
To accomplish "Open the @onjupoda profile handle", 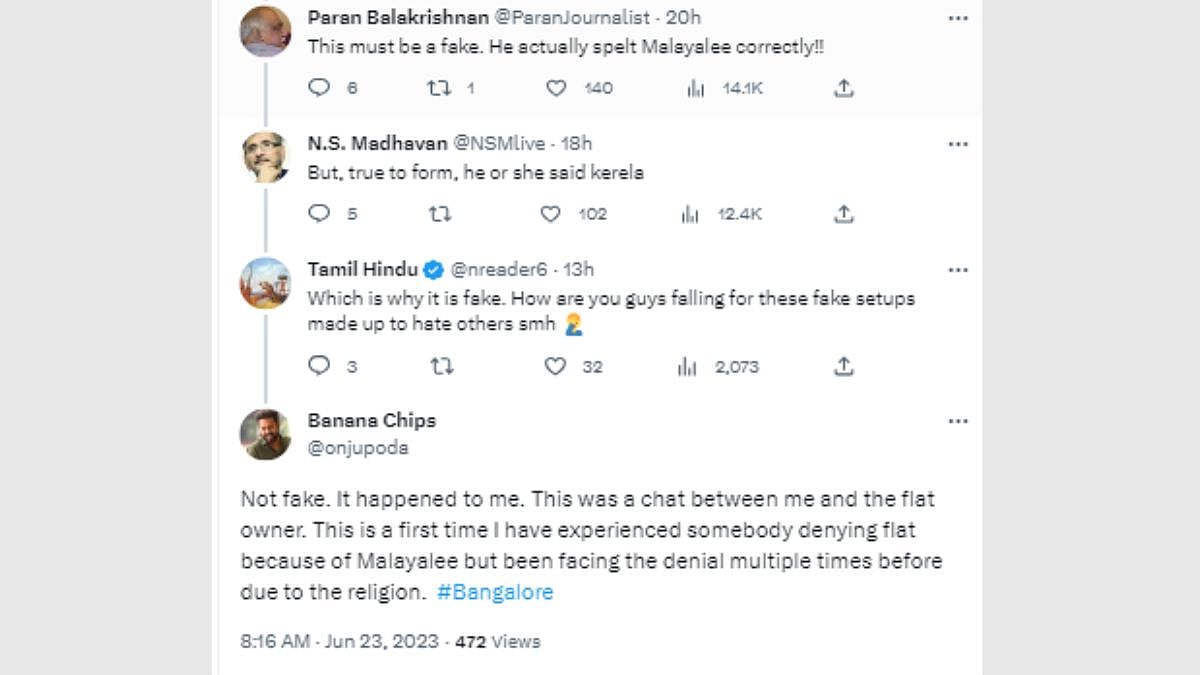I will pos(358,448).
